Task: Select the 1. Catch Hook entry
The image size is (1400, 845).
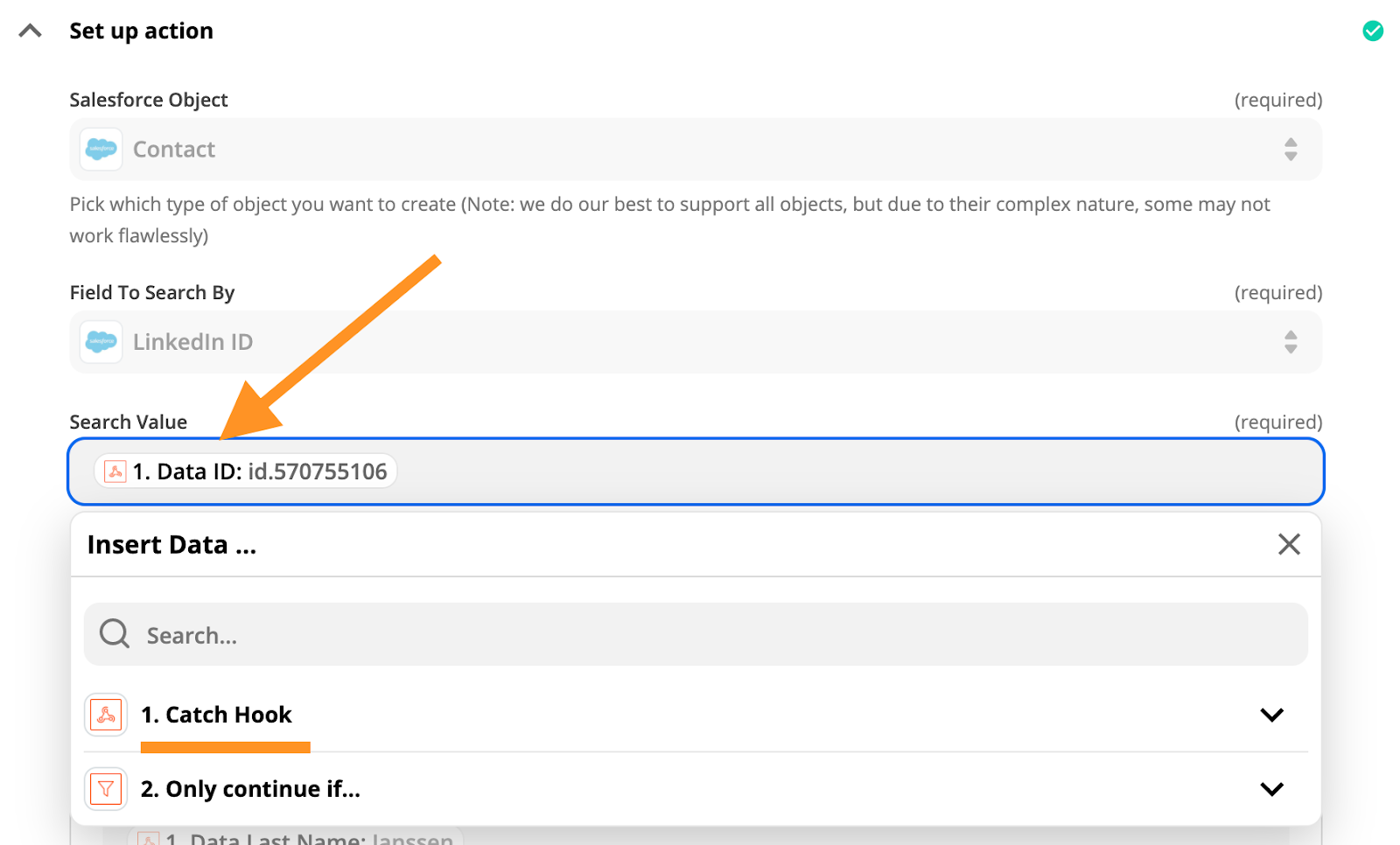Action: (x=229, y=715)
